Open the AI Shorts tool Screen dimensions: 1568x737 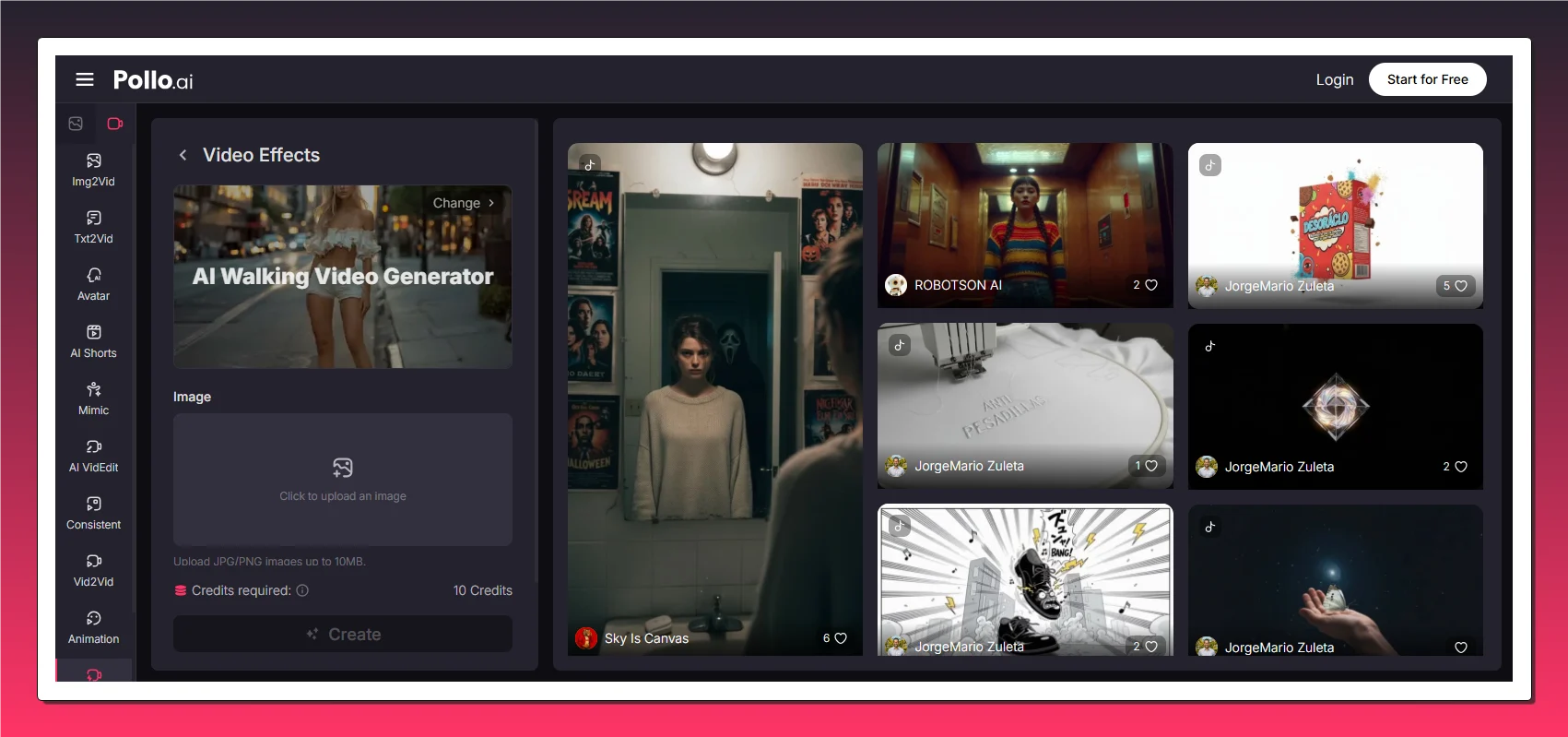93,341
